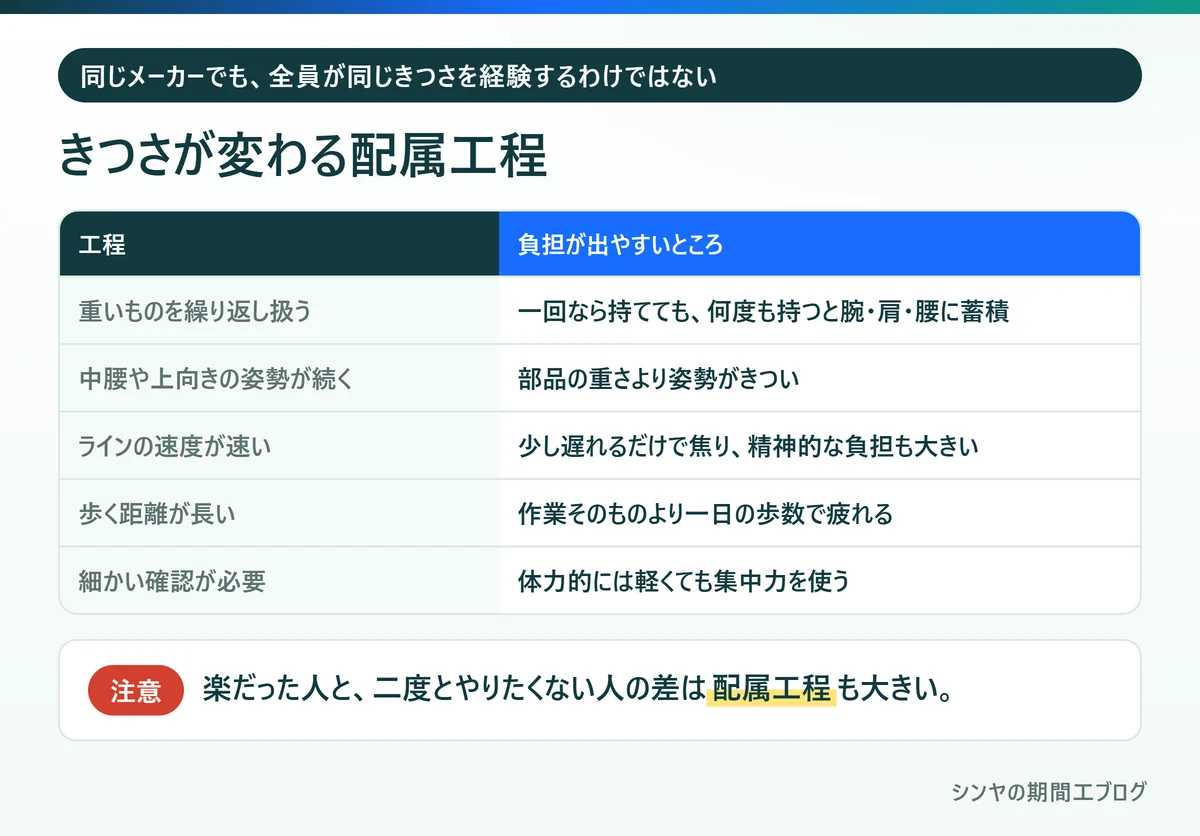This screenshot has width=1200, height=836.
Task: Click the heading きつさが変わる配属工程
Action: click(303, 156)
